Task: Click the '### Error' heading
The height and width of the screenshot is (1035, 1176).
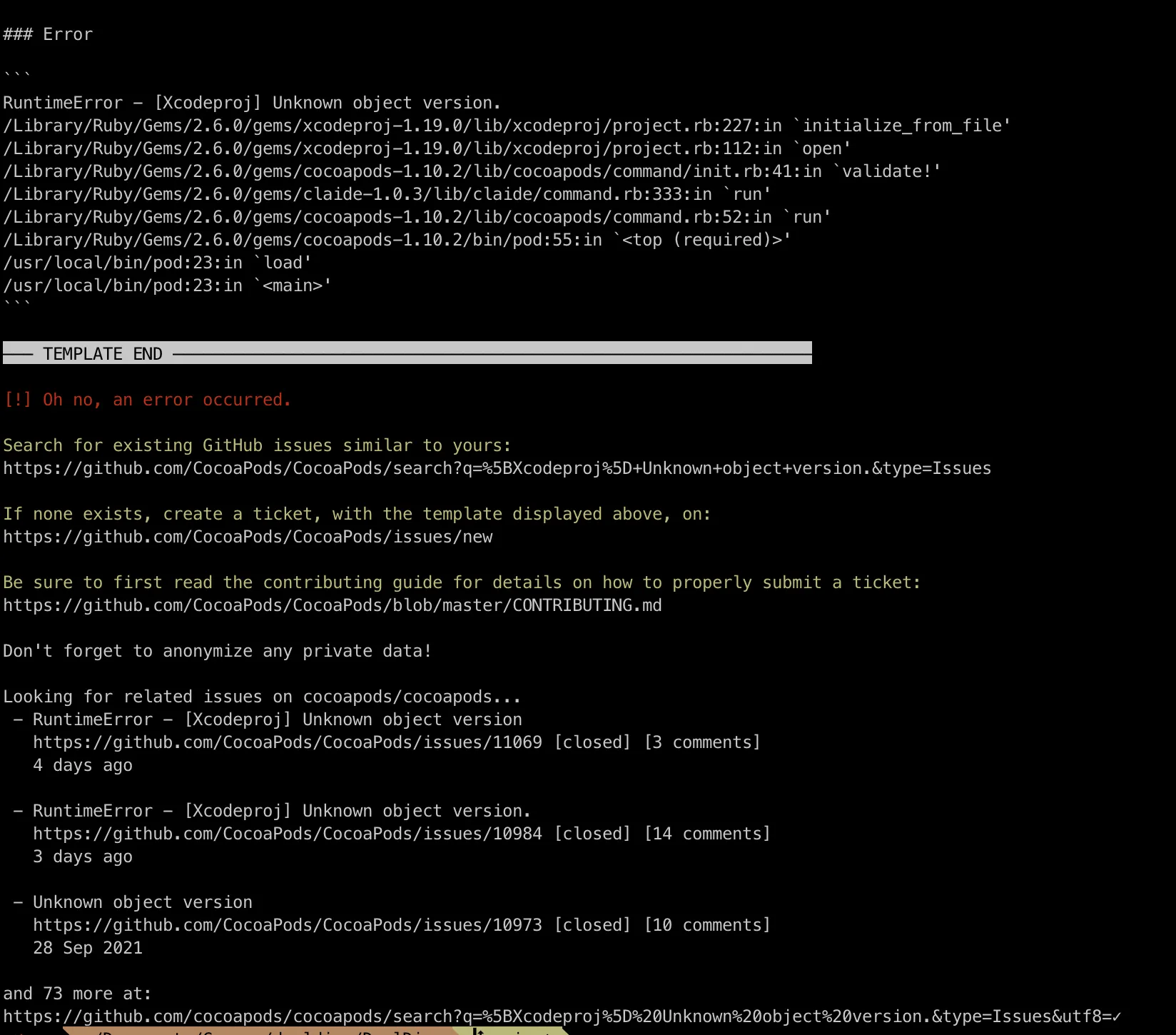Action: click(48, 34)
